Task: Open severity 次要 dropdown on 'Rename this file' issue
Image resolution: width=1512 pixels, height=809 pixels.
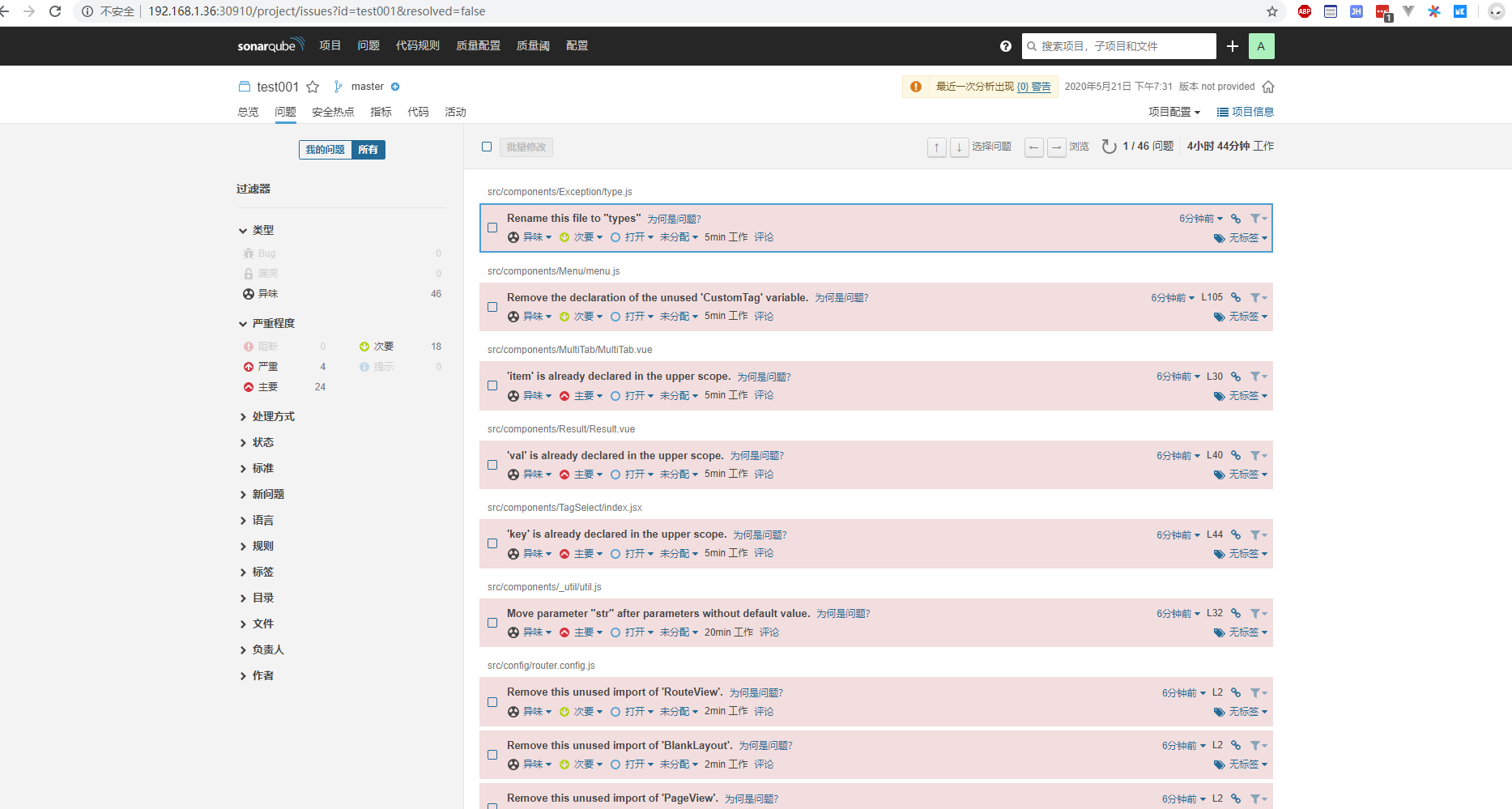Action: pos(581,237)
